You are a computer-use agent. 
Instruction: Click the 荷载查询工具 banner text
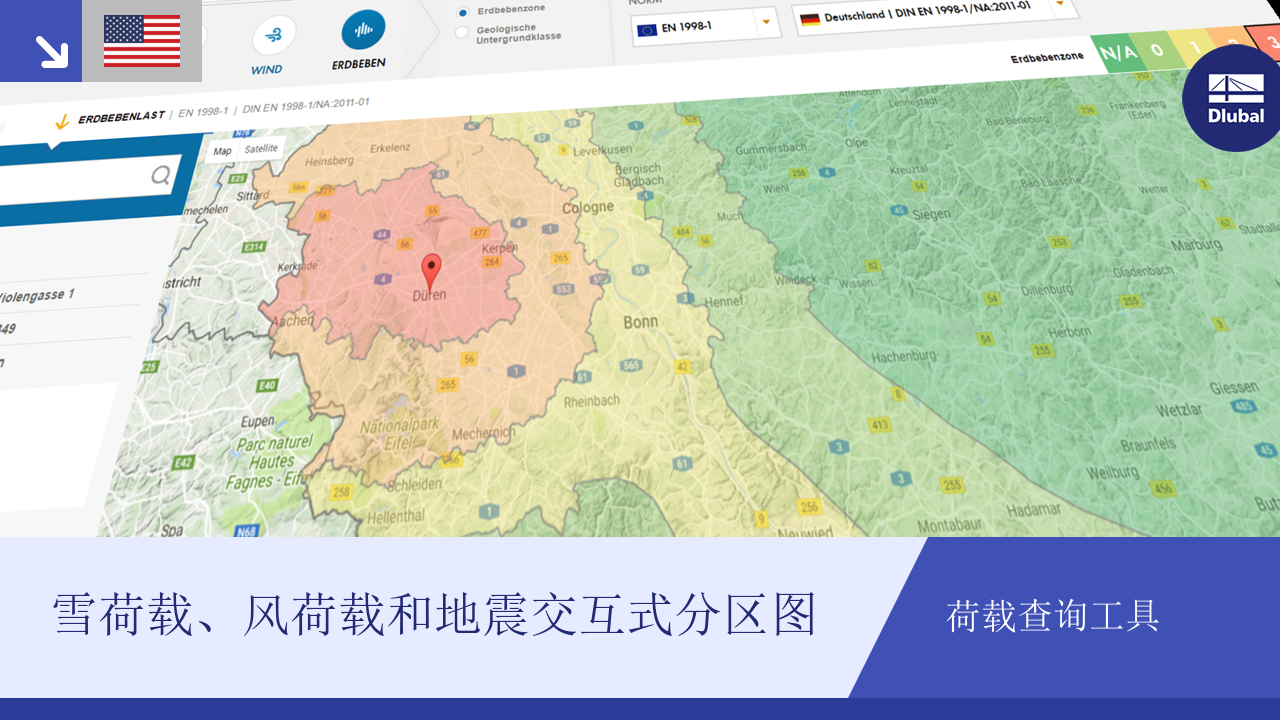pyautogui.click(x=1052, y=616)
